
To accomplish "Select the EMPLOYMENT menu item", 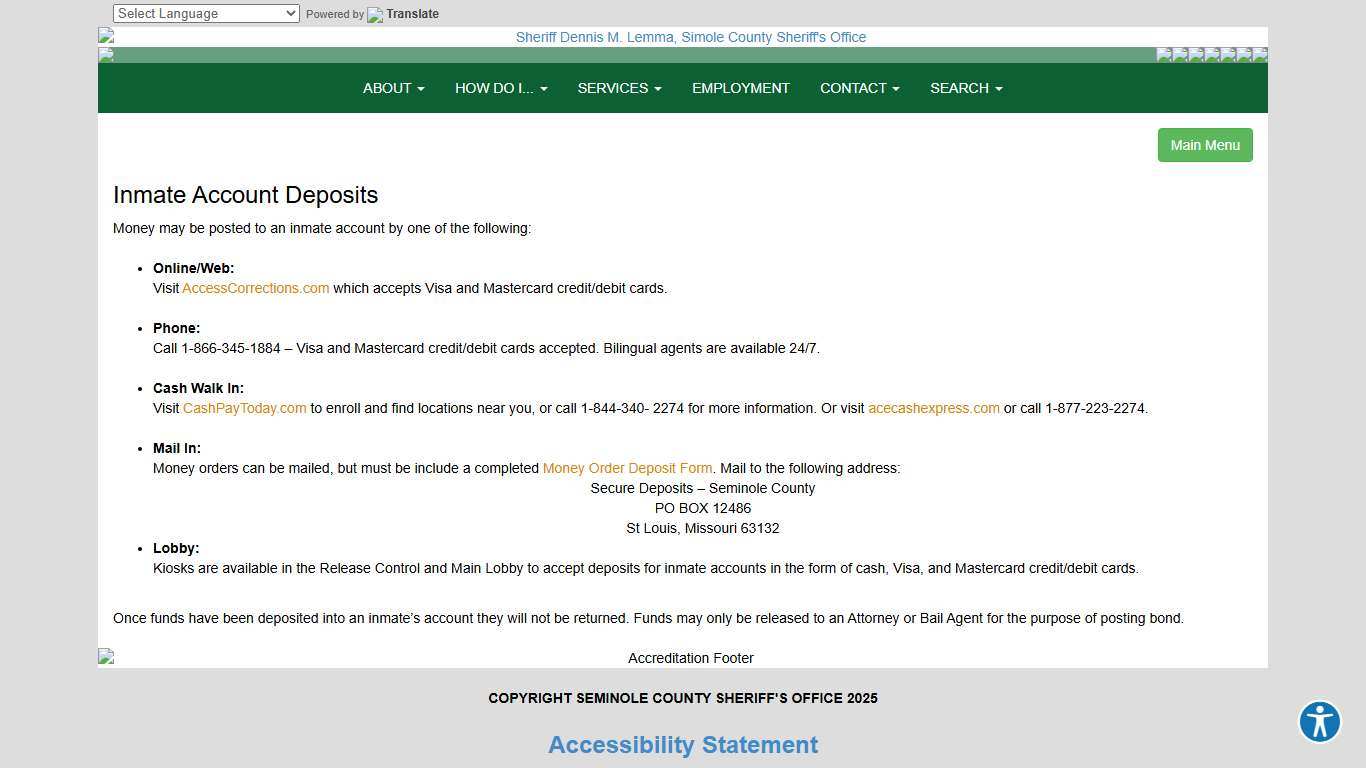I will [740, 88].
